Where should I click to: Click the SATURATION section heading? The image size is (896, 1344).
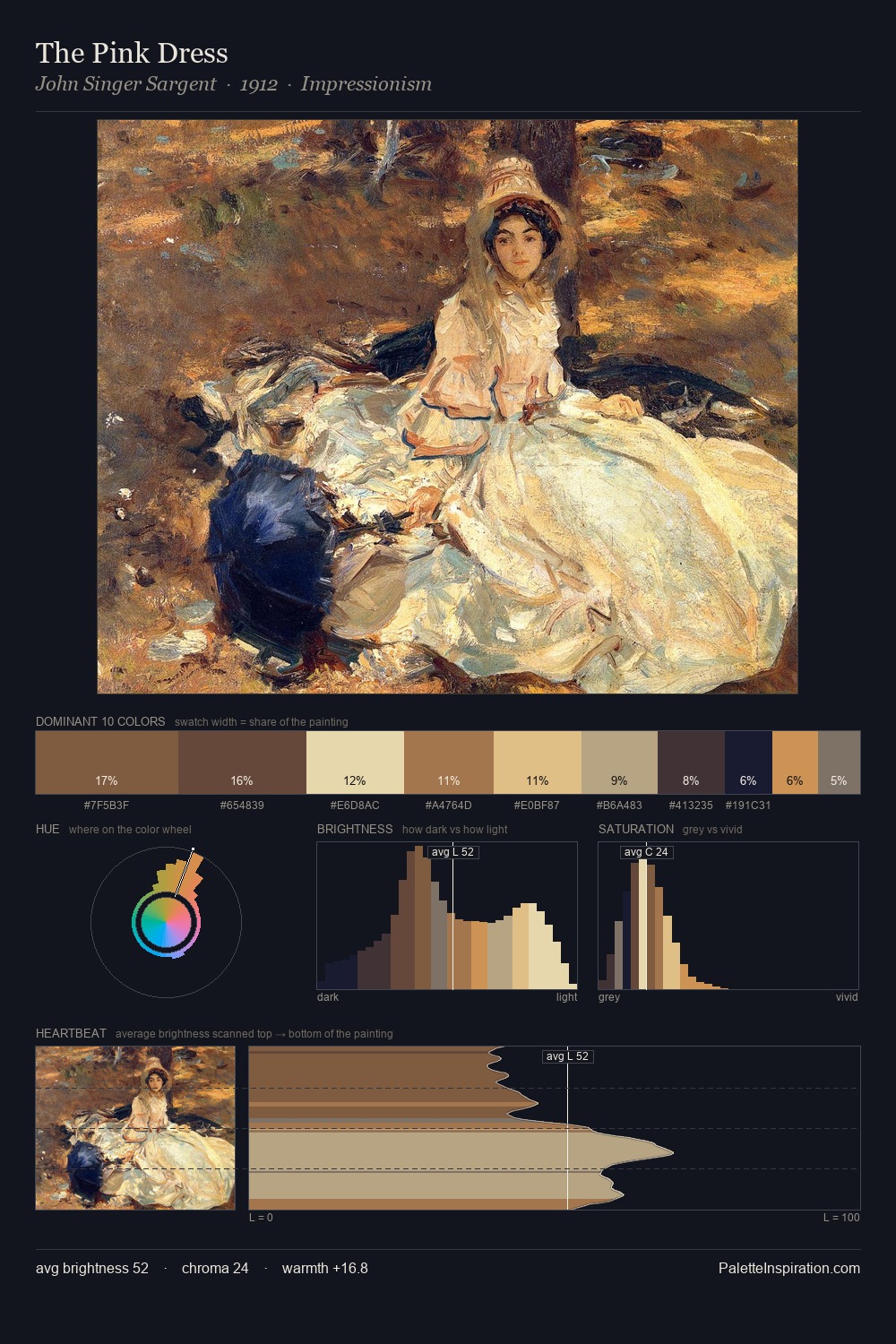point(636,829)
